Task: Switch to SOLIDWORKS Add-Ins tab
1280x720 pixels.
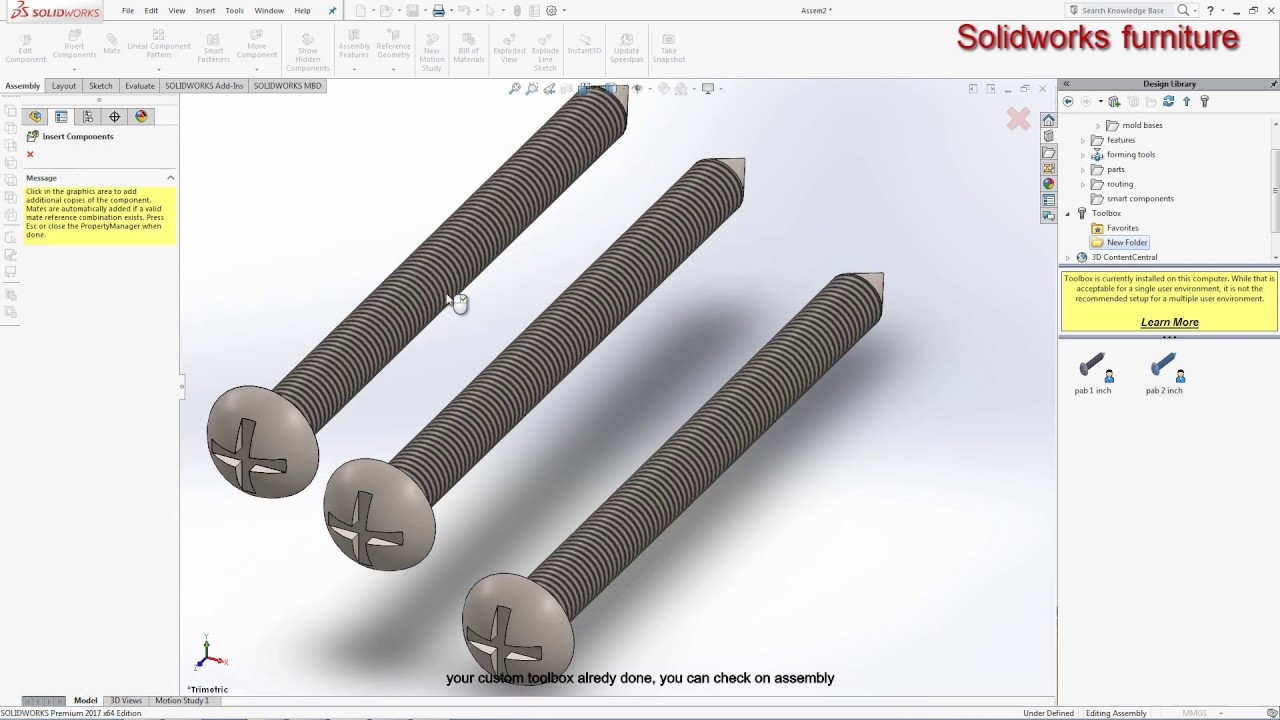Action: tap(204, 86)
